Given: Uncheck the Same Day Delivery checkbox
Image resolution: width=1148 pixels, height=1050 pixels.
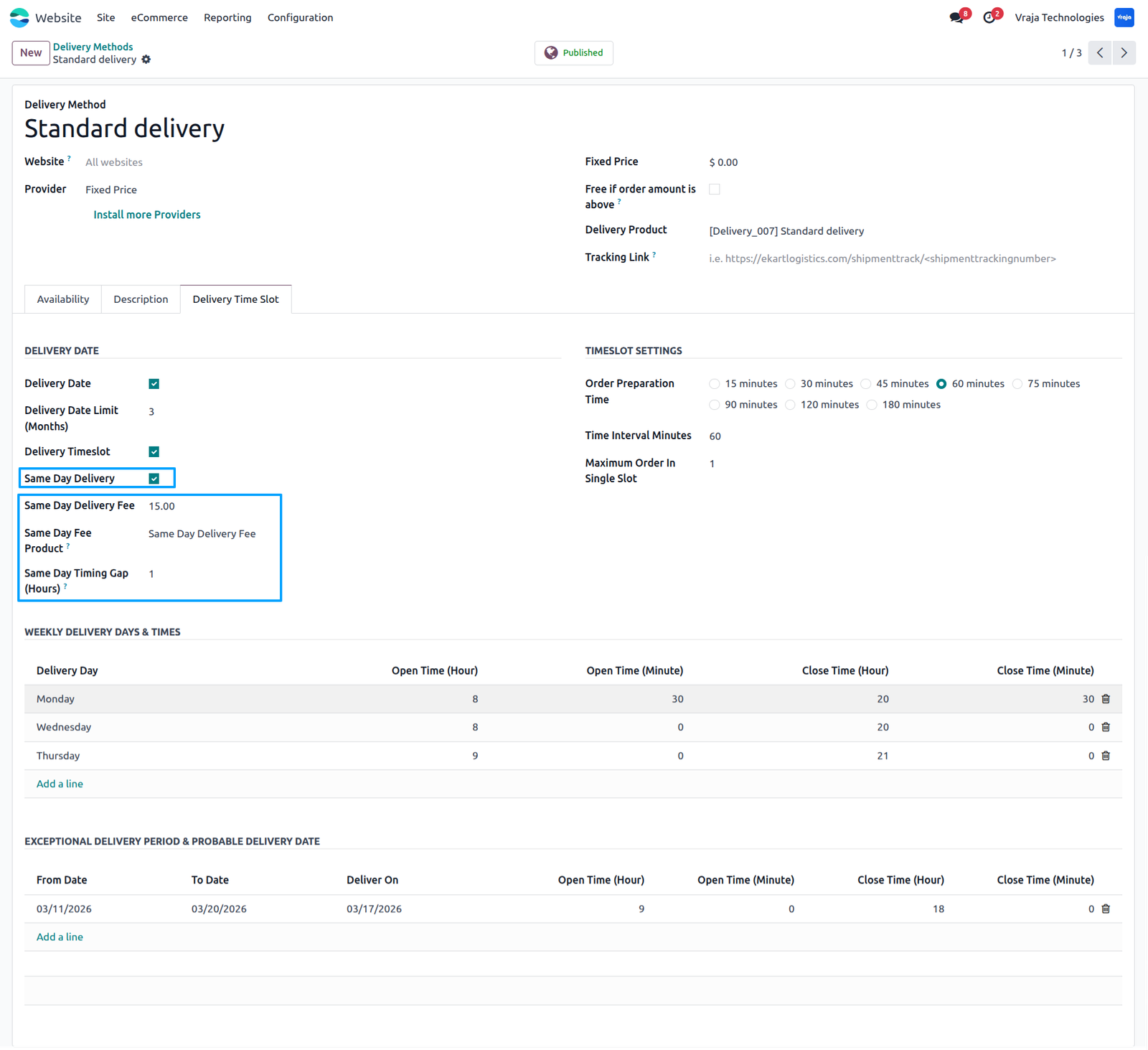Looking at the screenshot, I should [154, 479].
